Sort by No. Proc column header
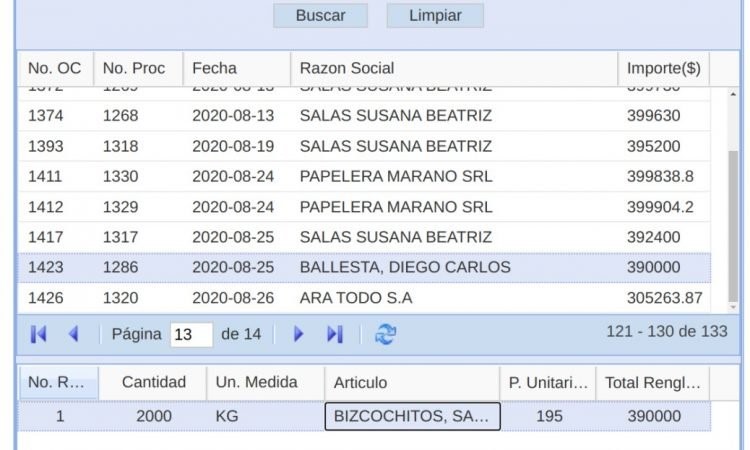 pyautogui.click(x=138, y=68)
